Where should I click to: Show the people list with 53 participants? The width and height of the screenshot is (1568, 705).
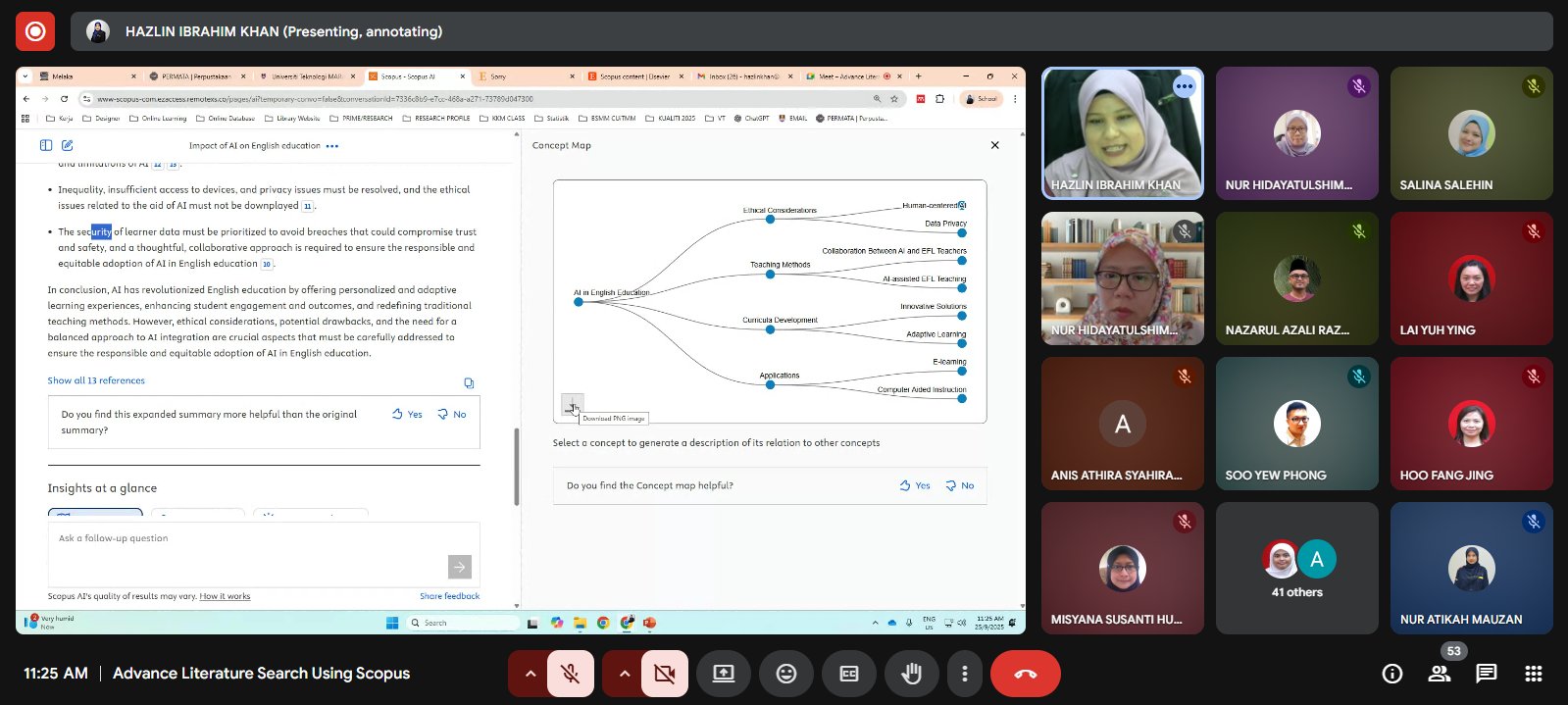(1440, 674)
